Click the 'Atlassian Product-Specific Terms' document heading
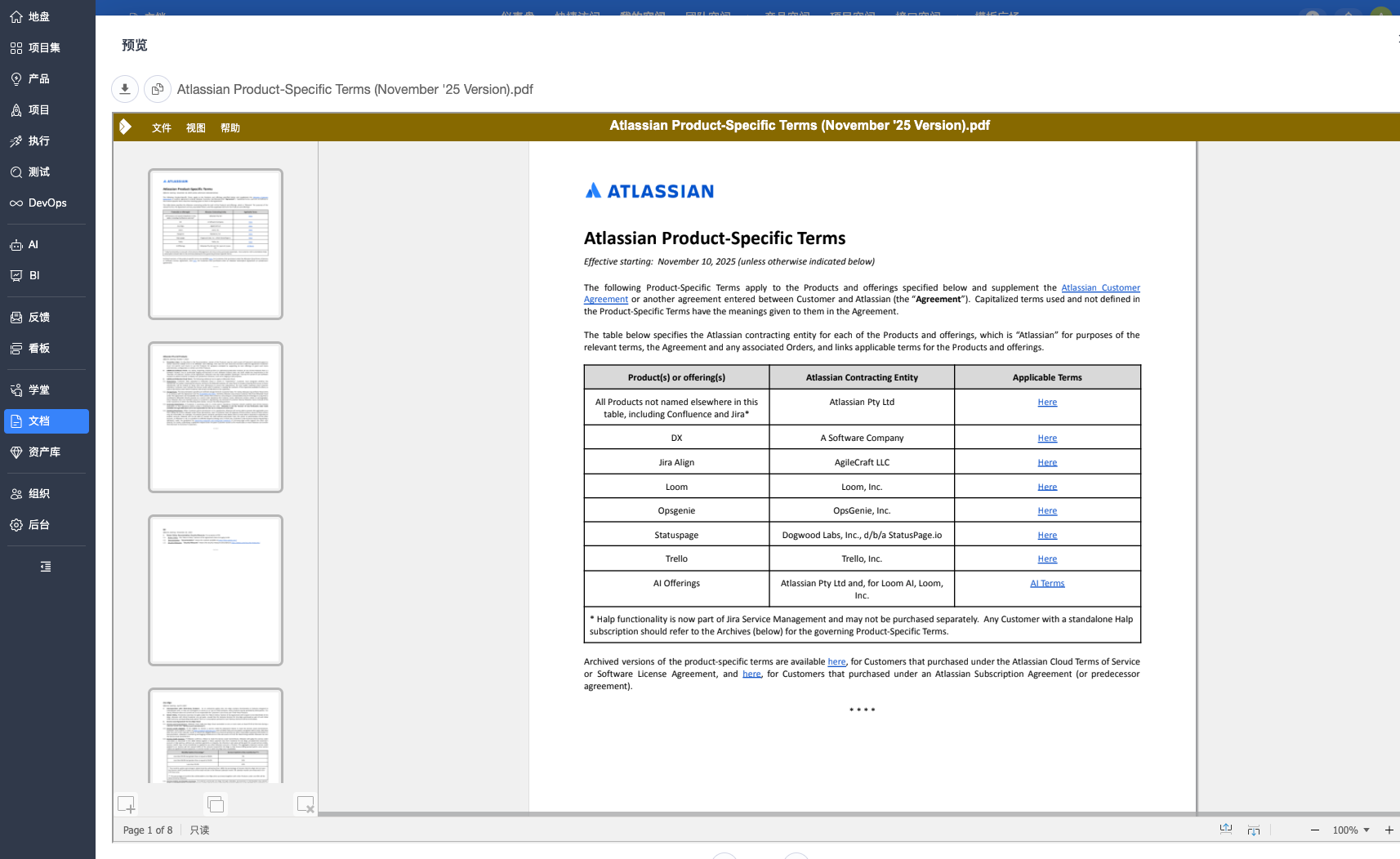Image resolution: width=1400 pixels, height=859 pixels. click(715, 238)
